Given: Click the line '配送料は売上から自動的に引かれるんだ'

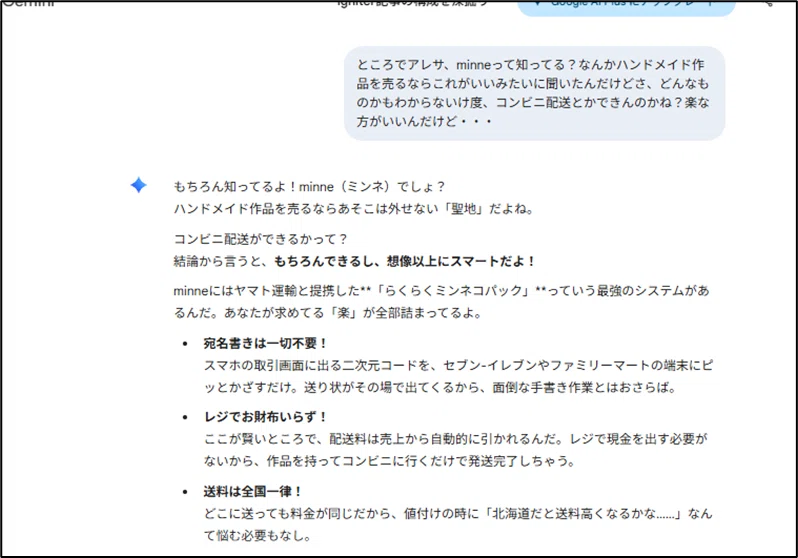Looking at the screenshot, I should (445, 439).
